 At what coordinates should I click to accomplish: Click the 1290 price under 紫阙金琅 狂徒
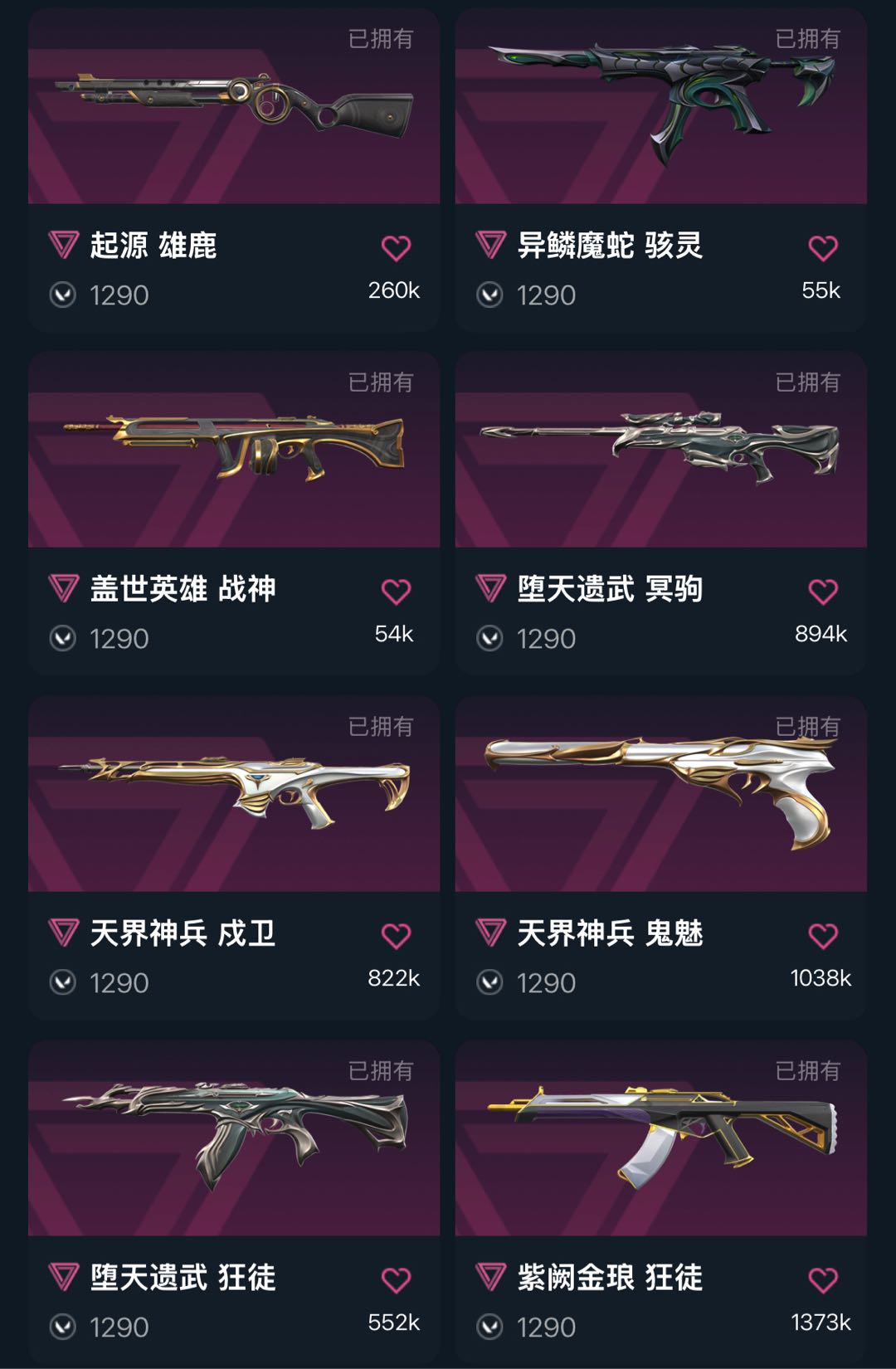546,1327
